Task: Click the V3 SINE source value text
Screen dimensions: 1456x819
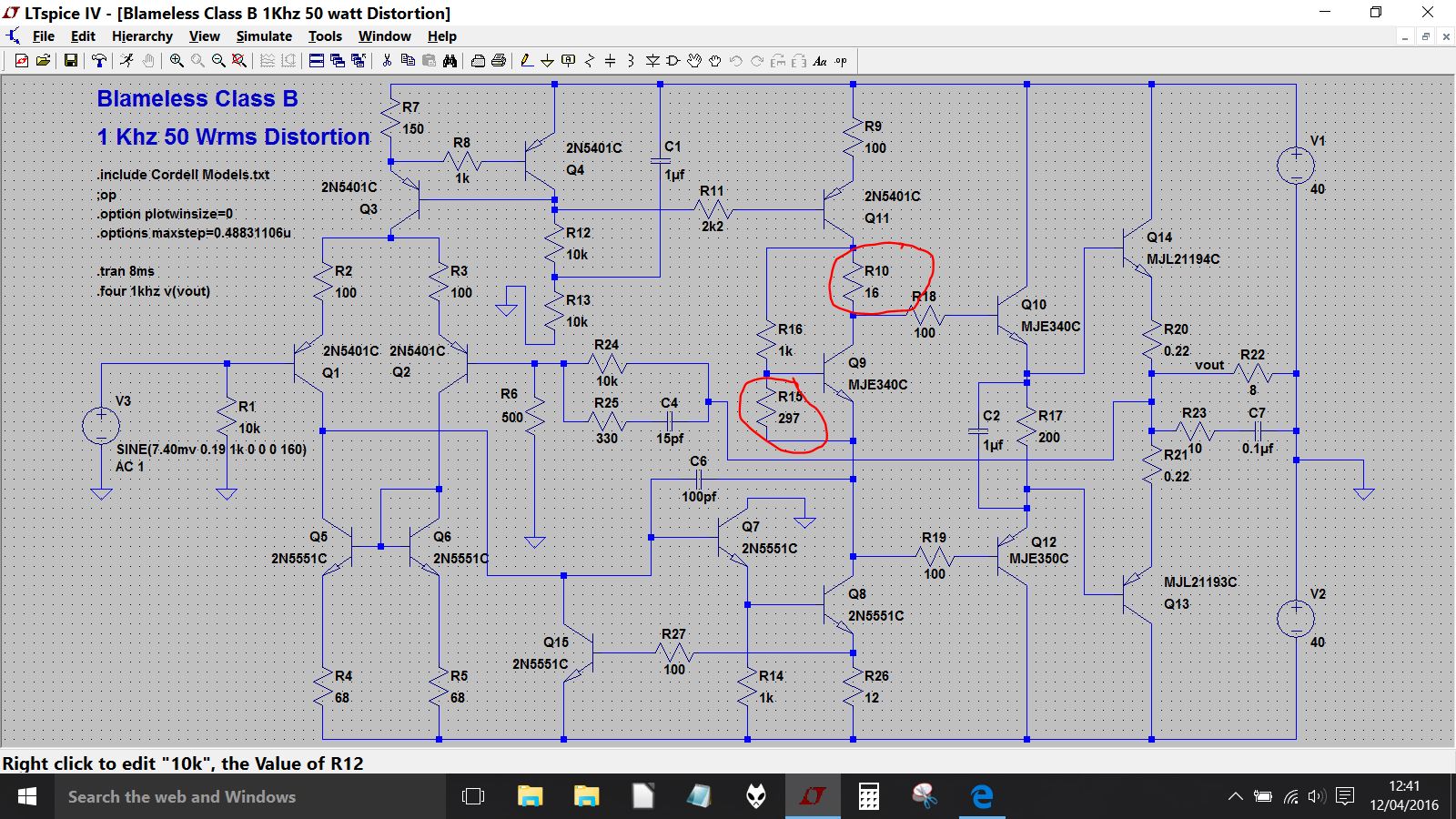Action: 211,449
